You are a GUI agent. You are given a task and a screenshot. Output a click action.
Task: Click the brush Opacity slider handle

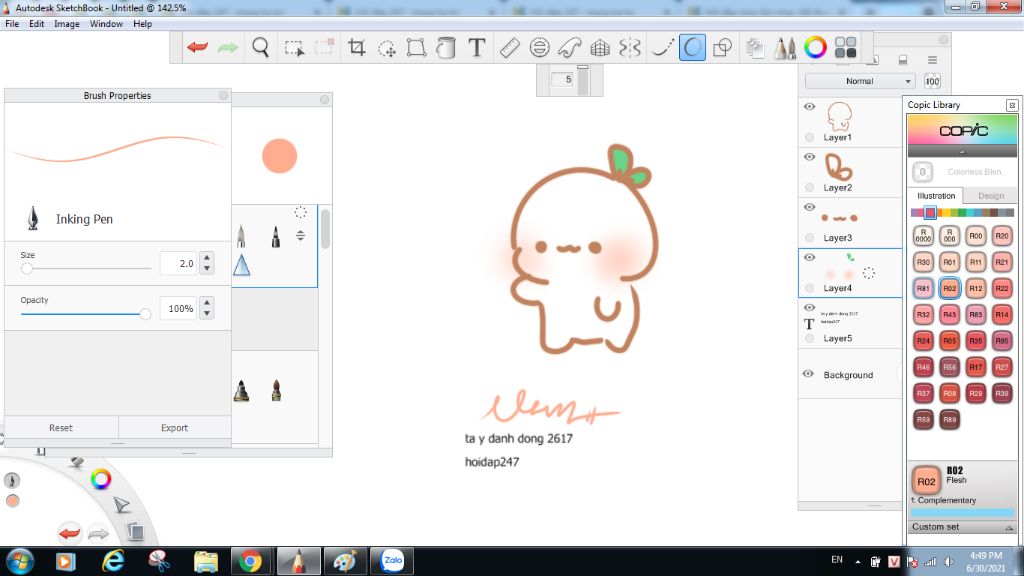click(x=145, y=314)
